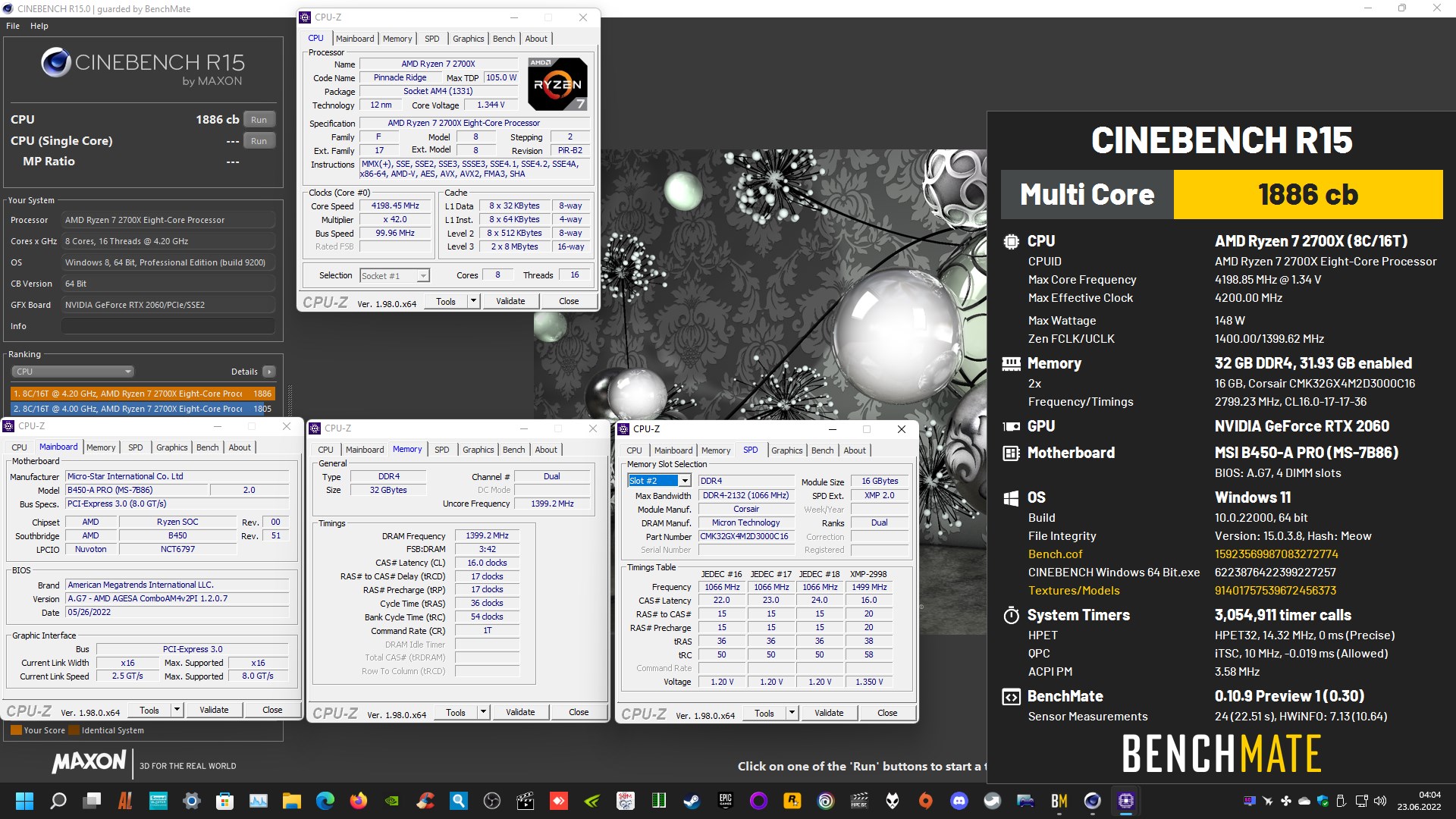Launch Microsoft Edge from the taskbar

pyautogui.click(x=325, y=801)
